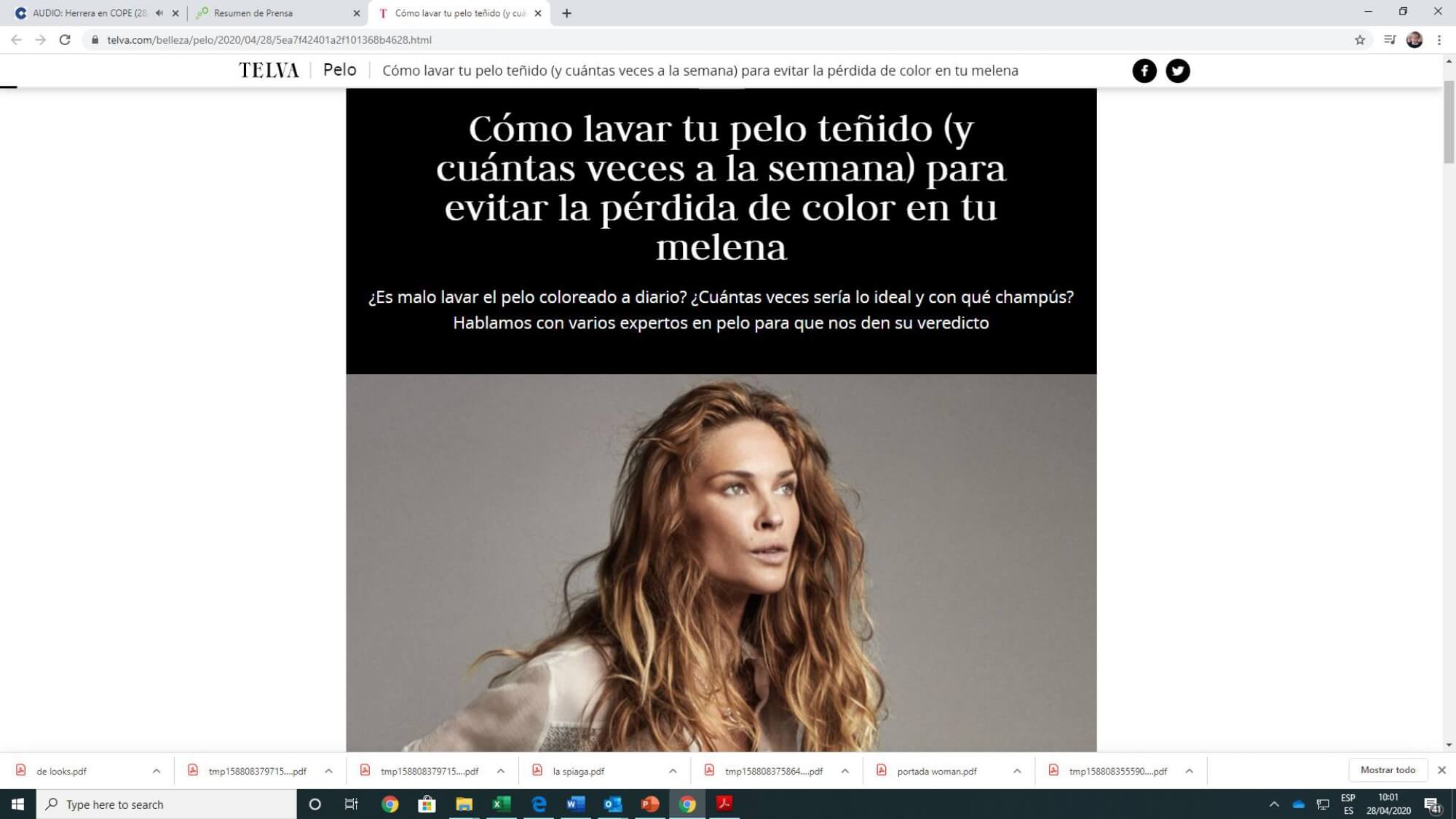Switch to Resumen de Prensa tab
This screenshot has height=819, width=1456.
point(277,13)
